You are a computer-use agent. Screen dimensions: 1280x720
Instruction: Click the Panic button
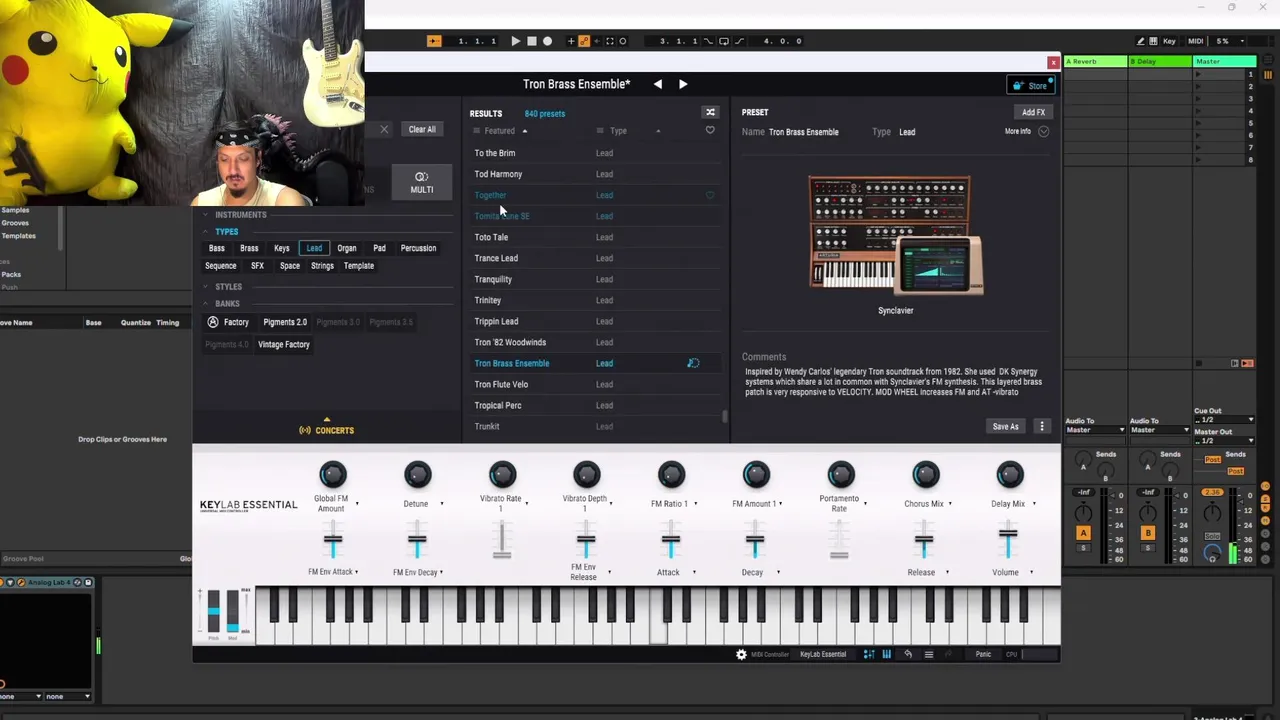pyautogui.click(x=983, y=654)
